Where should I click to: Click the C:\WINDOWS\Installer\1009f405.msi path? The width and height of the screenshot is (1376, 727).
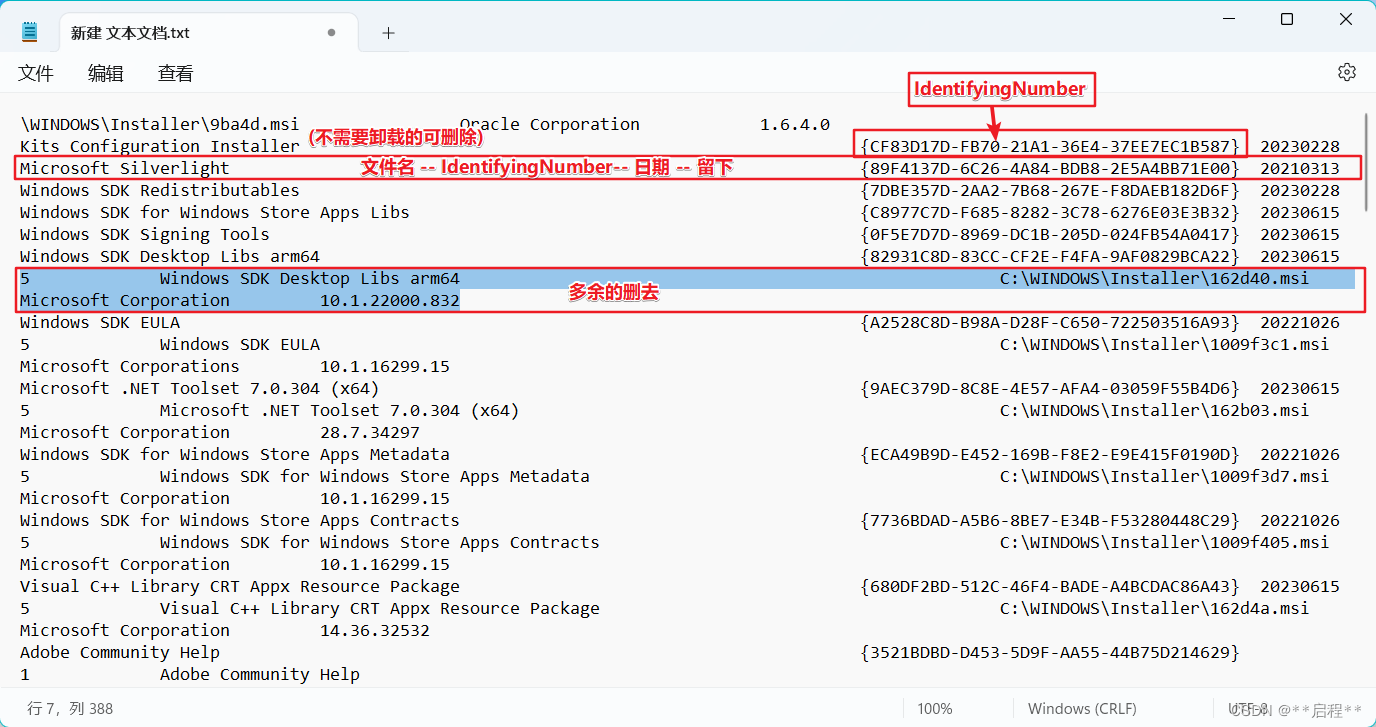pos(1165,542)
